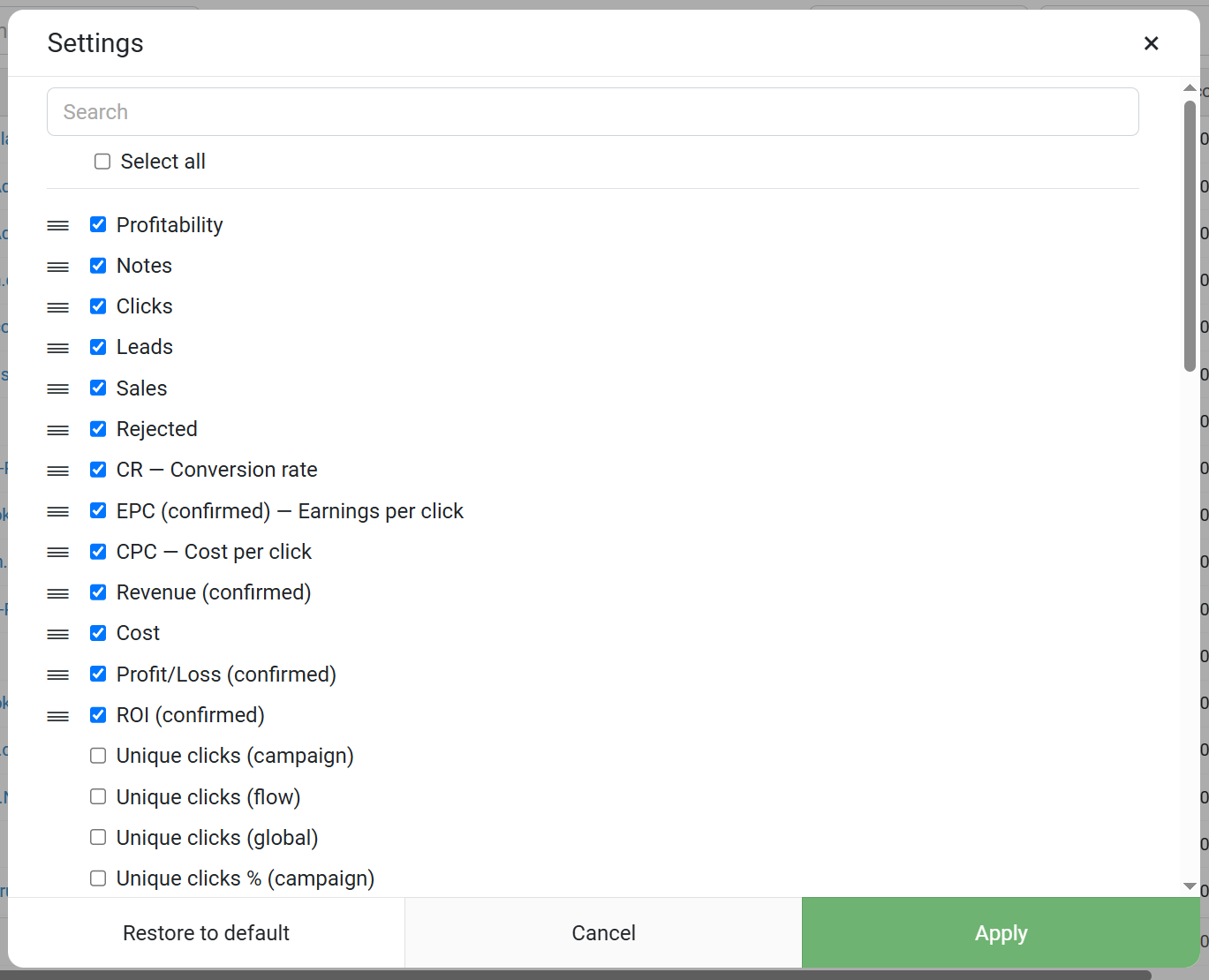Click the Restore to default button
1209x980 pixels.
206,932
